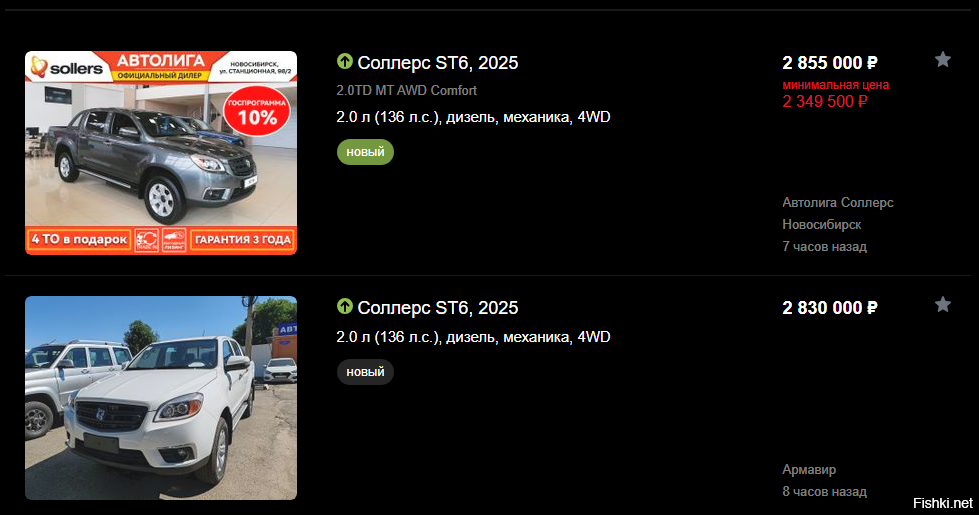Open Автолига Соллерс dealer link

(x=838, y=202)
